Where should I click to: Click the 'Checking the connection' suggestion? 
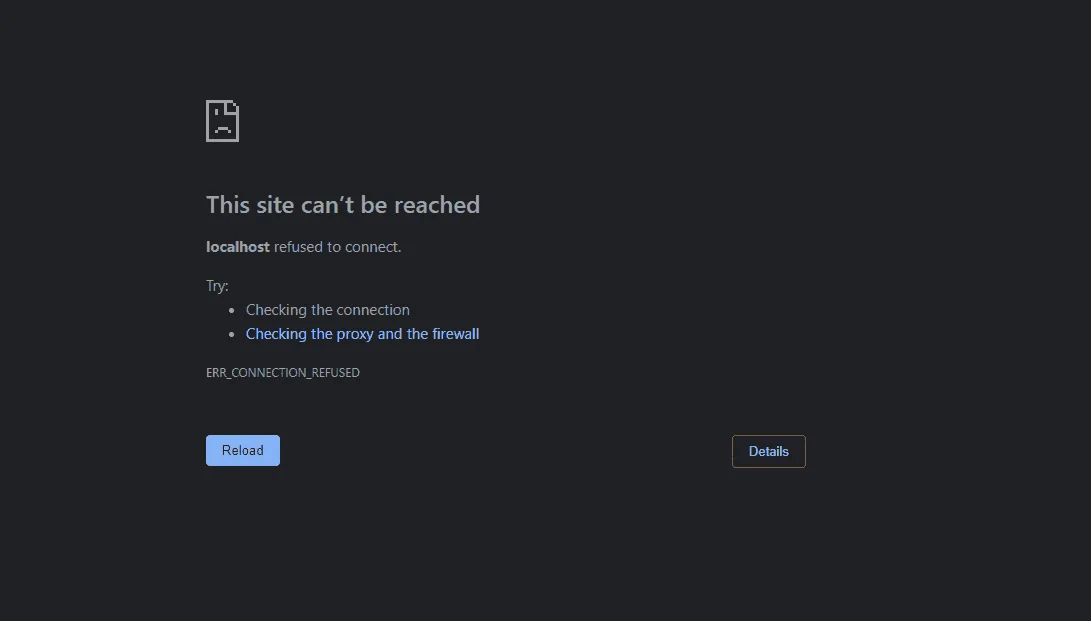(x=328, y=310)
